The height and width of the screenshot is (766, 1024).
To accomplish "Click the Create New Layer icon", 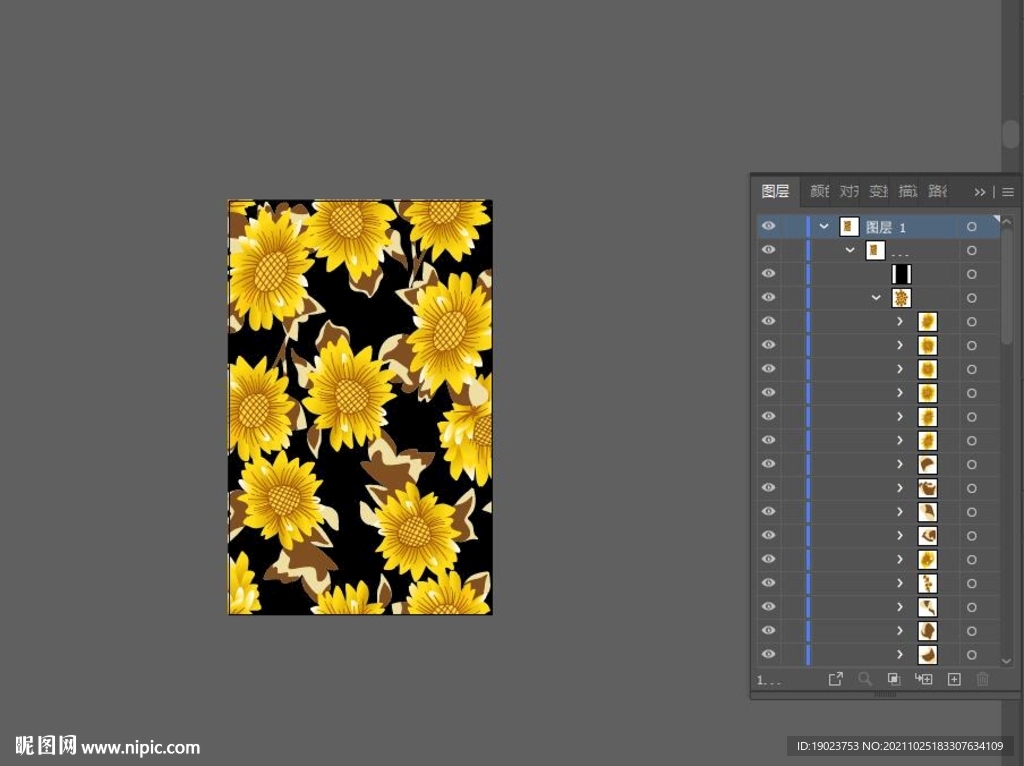I will tap(954, 679).
